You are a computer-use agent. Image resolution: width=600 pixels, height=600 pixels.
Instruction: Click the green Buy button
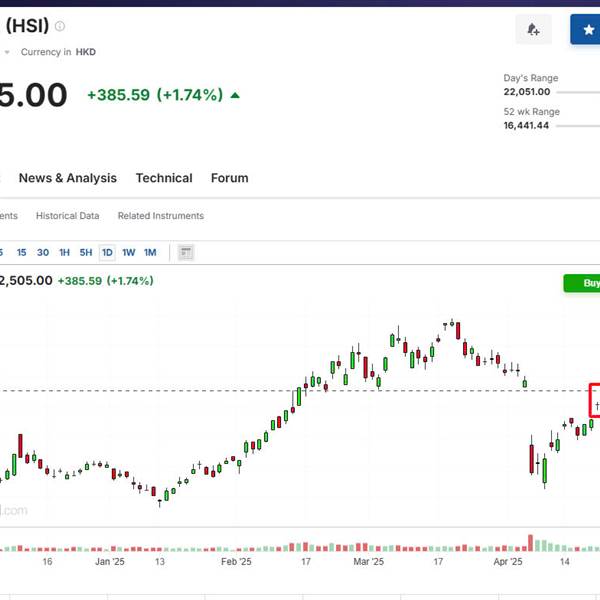pos(582,283)
